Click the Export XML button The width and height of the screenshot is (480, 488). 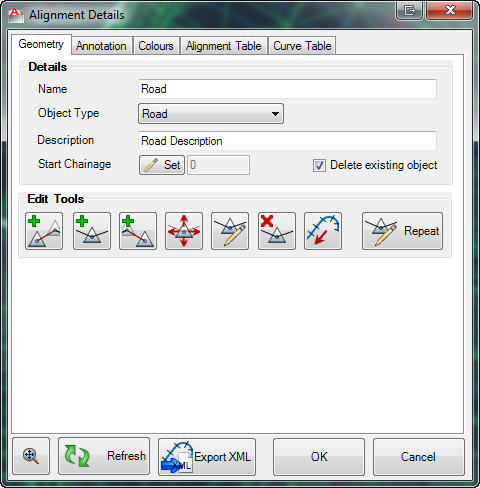[207, 457]
